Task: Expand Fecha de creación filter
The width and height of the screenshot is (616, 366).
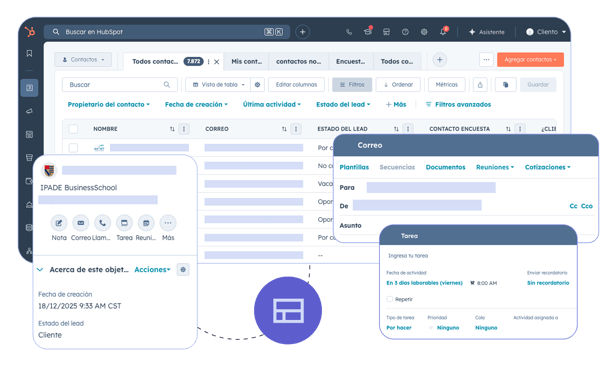Action: 196,104
